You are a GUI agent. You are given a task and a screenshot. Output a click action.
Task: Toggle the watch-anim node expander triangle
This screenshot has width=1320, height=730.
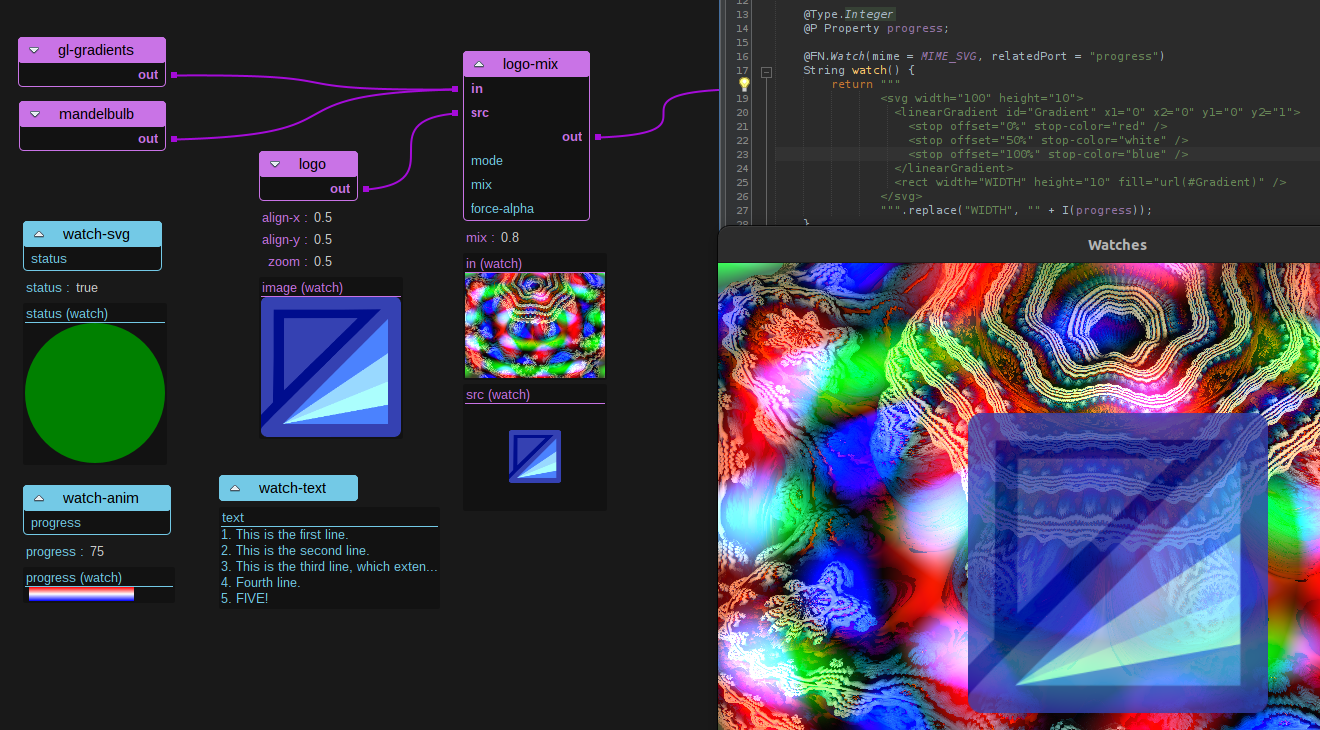tap(39, 498)
